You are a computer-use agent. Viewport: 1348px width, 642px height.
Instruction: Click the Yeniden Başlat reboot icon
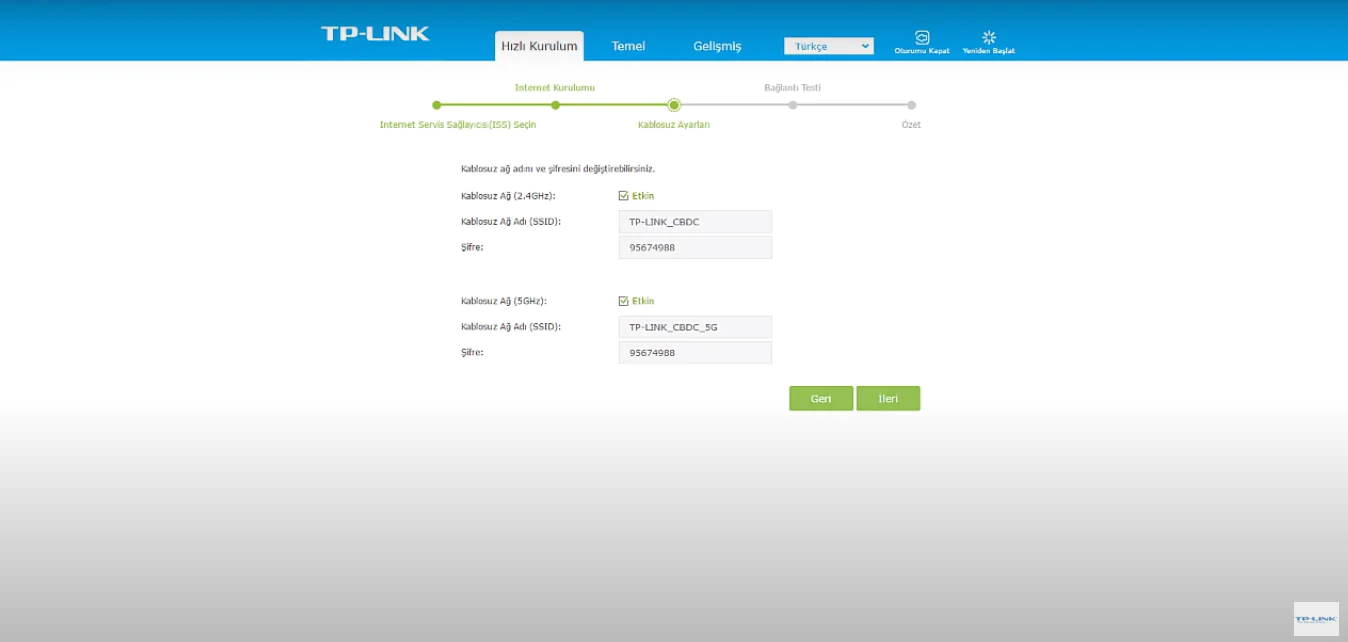[x=989, y=37]
